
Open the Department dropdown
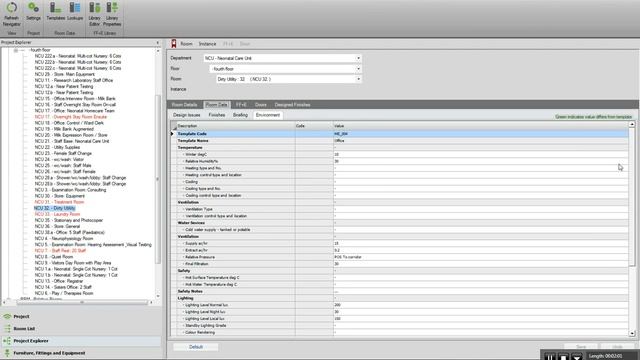click(358, 58)
